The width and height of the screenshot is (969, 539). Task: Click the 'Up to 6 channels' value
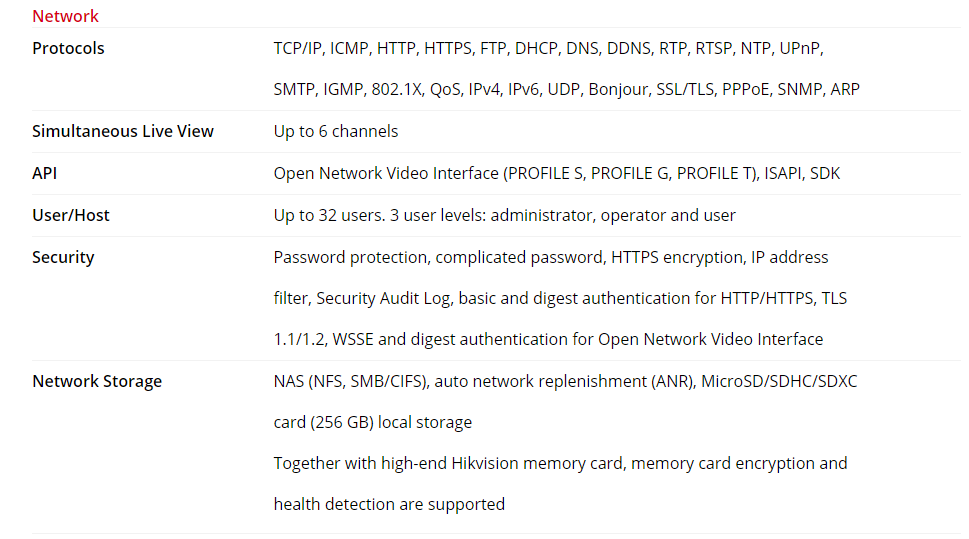click(336, 131)
